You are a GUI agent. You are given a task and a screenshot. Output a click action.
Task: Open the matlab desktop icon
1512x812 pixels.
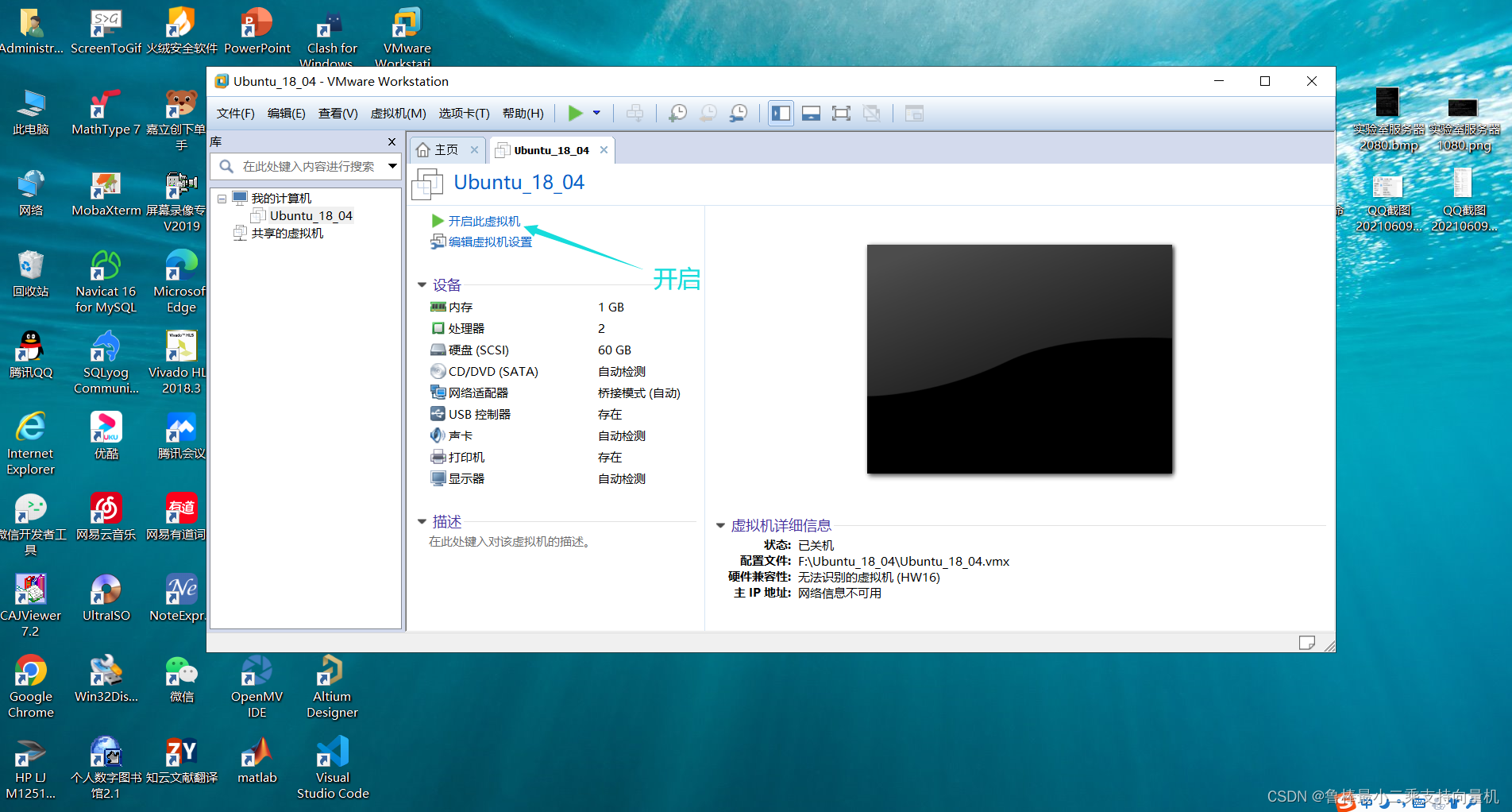[257, 760]
